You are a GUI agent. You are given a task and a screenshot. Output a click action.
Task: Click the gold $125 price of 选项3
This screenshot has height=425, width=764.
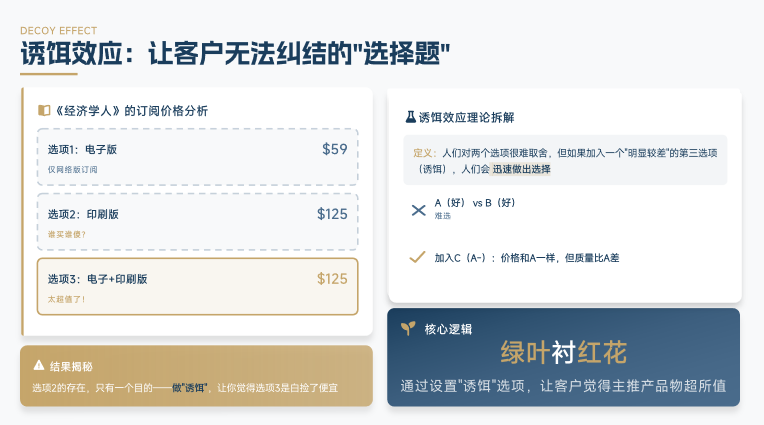click(x=332, y=279)
